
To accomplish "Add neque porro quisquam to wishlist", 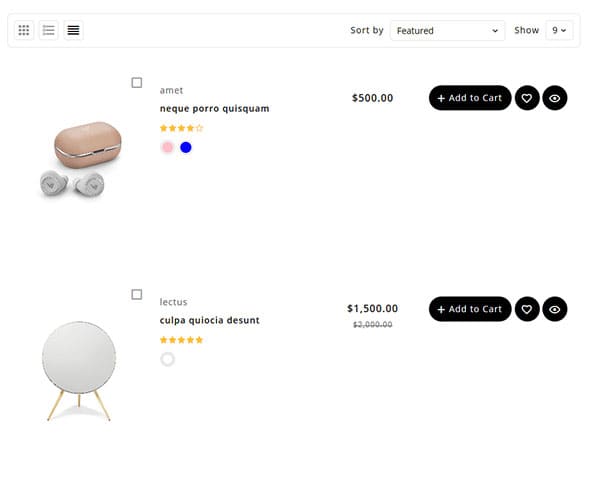I will click(x=527, y=98).
